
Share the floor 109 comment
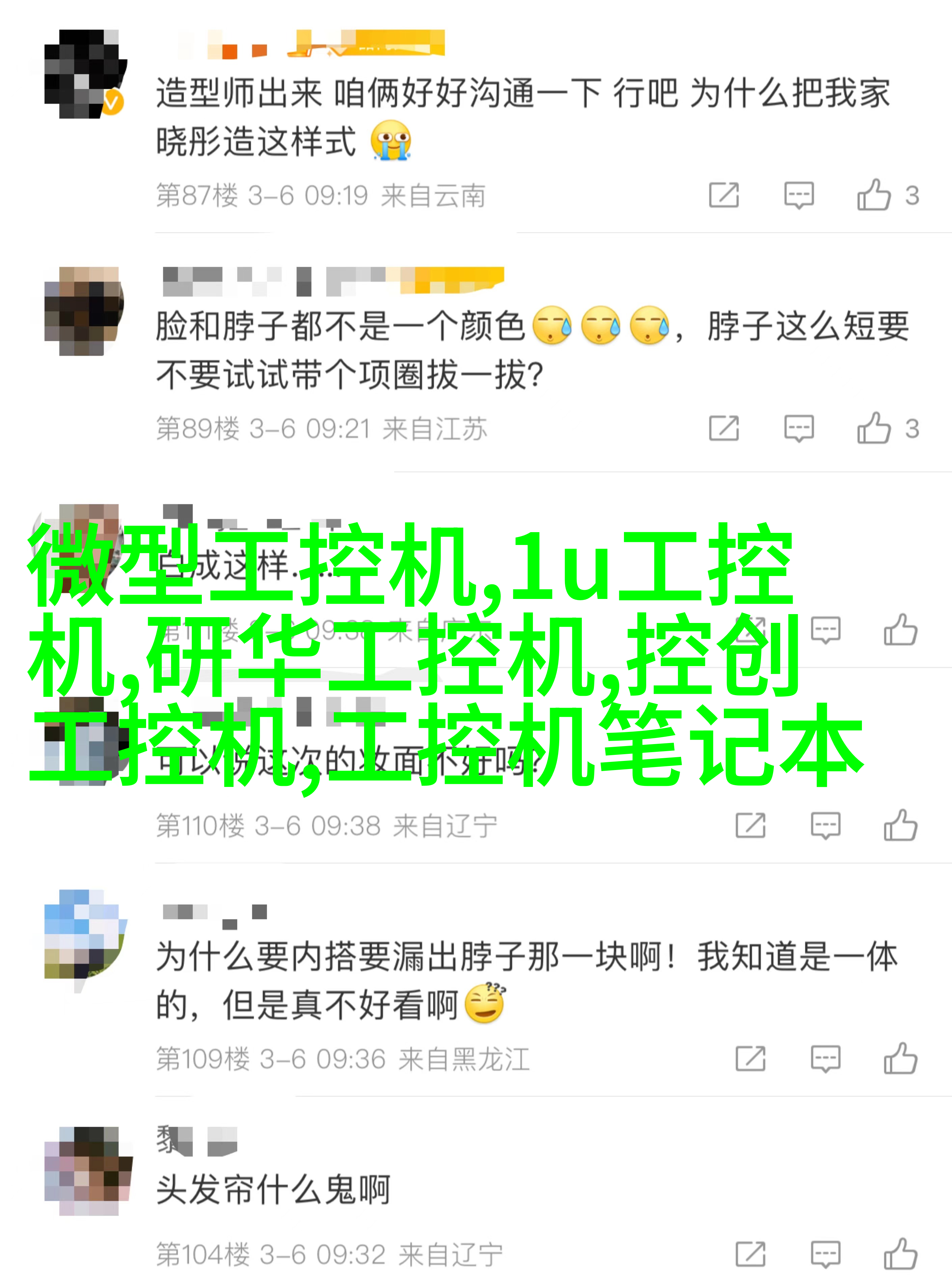tap(750, 1058)
